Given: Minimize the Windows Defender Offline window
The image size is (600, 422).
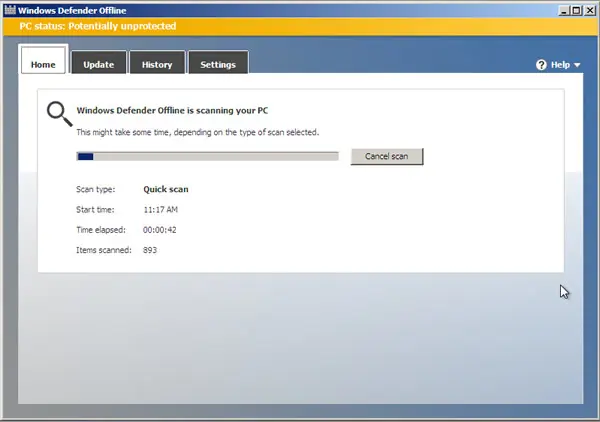Looking at the screenshot, I should tap(564, 10).
